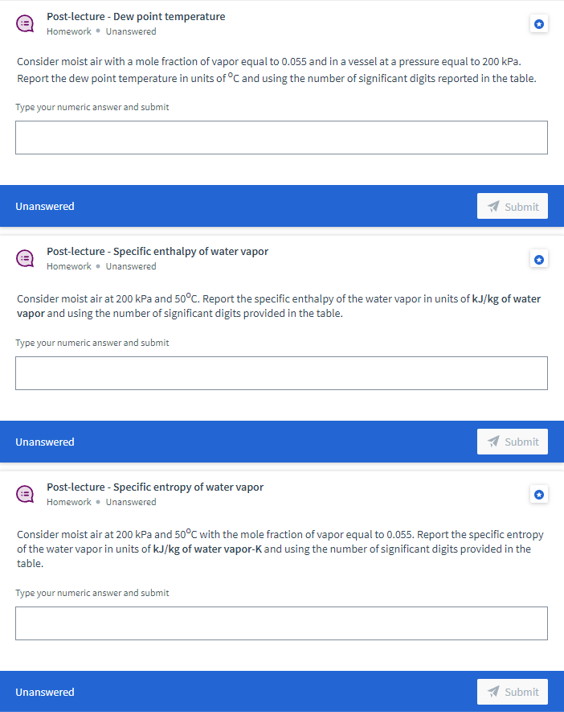
Task: Click the Specific enthalpy question star icon
Action: pyautogui.click(x=539, y=260)
